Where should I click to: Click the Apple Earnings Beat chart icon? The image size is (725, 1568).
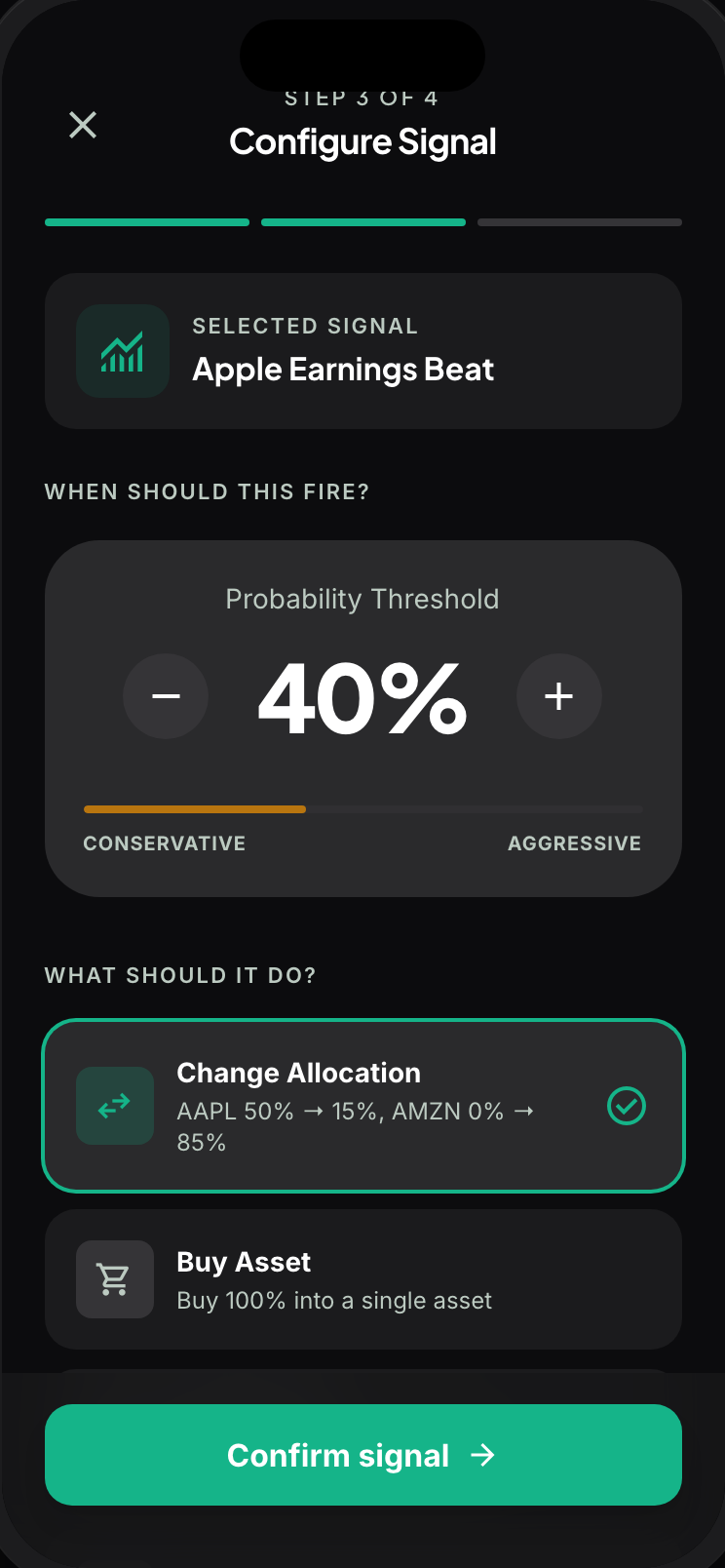(123, 351)
